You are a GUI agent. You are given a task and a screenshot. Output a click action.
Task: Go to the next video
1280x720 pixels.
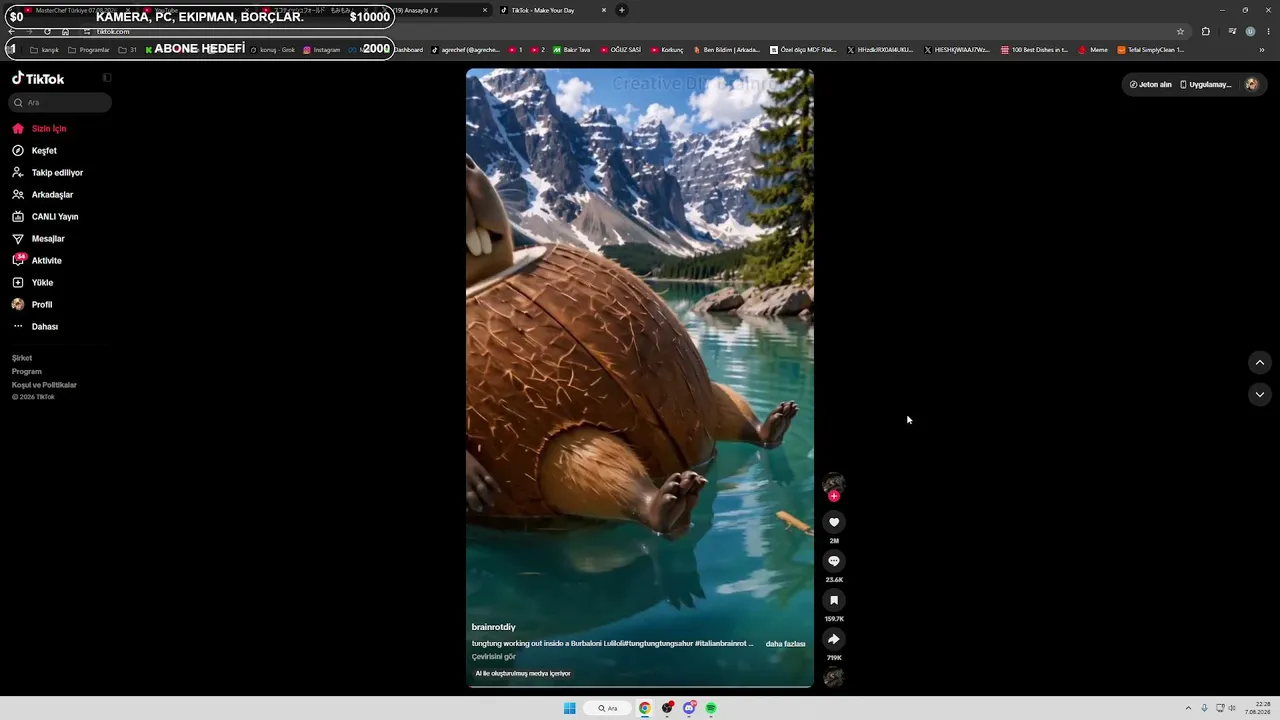coord(1260,395)
